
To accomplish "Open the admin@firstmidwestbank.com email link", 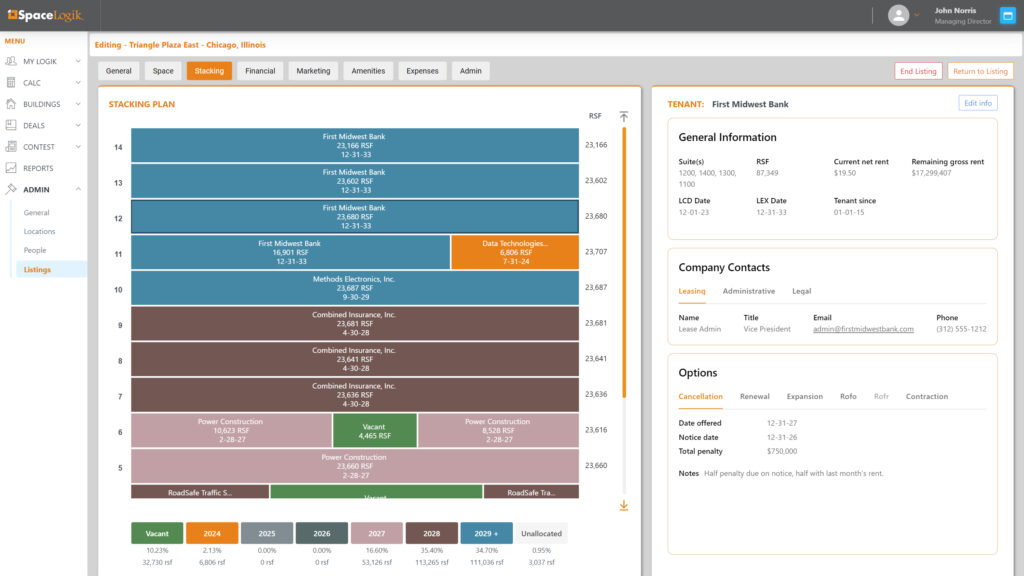I will tap(863, 329).
